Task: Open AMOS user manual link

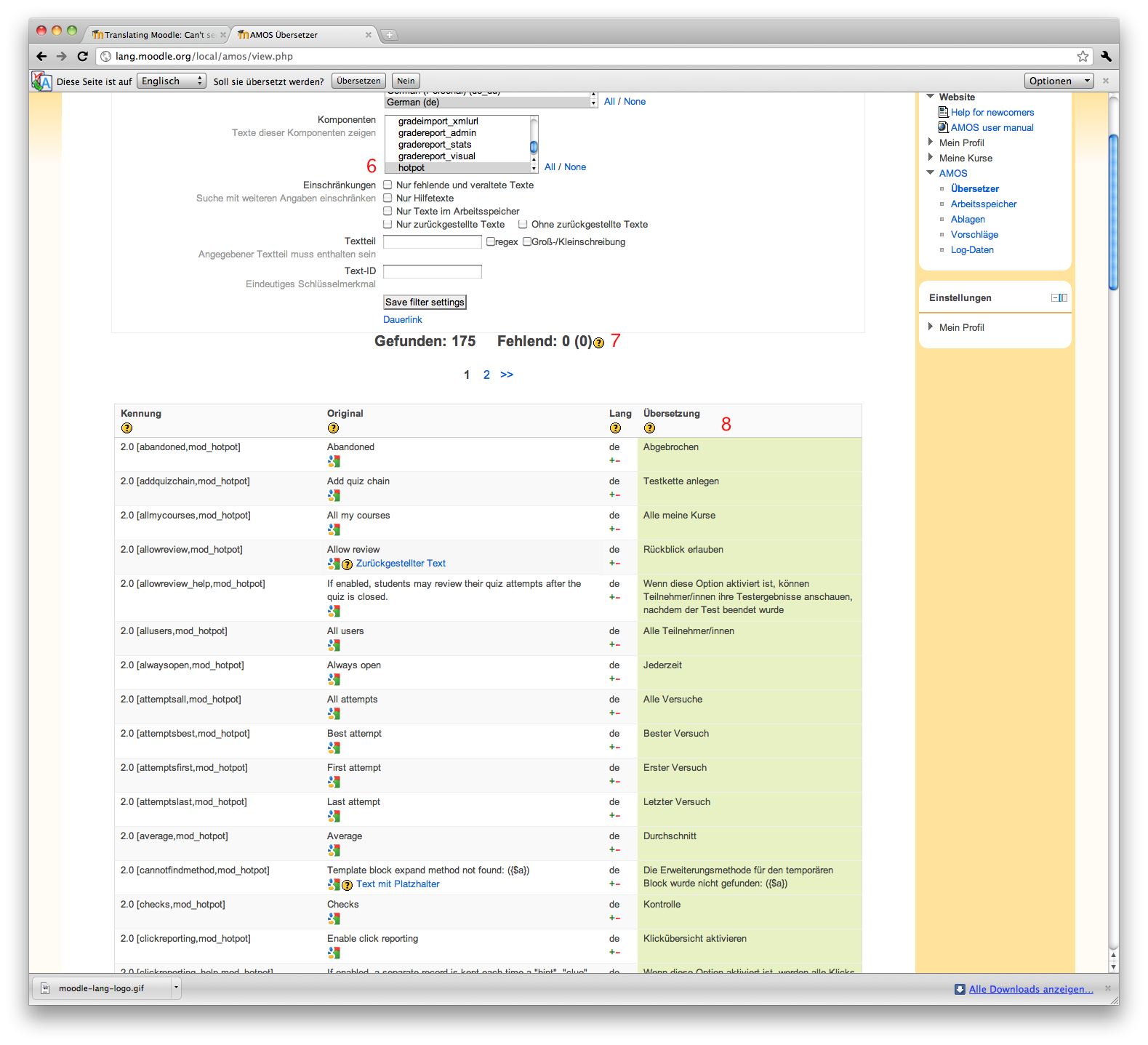Action: coord(992,127)
